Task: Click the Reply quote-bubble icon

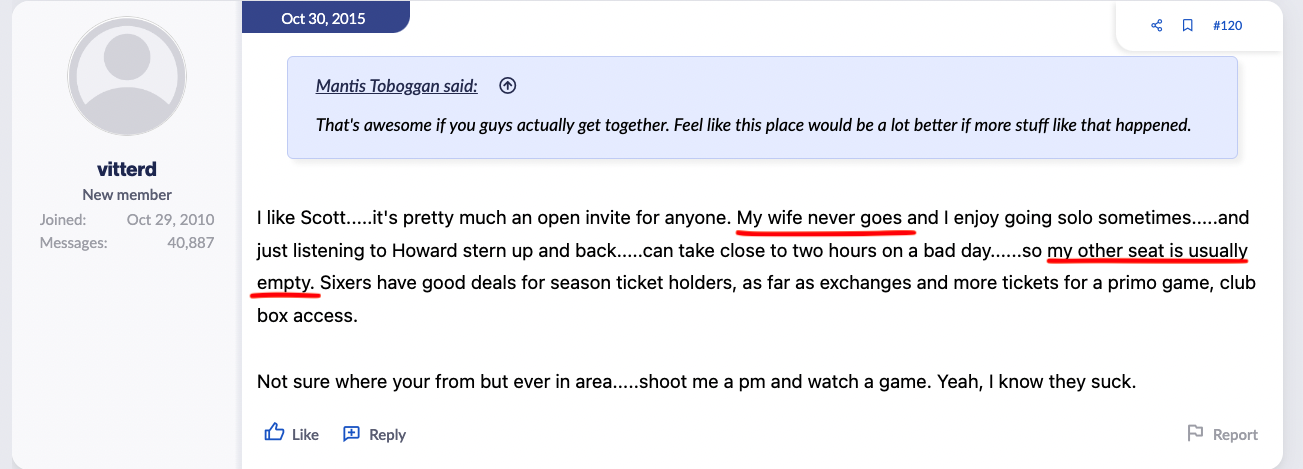Action: tap(351, 434)
